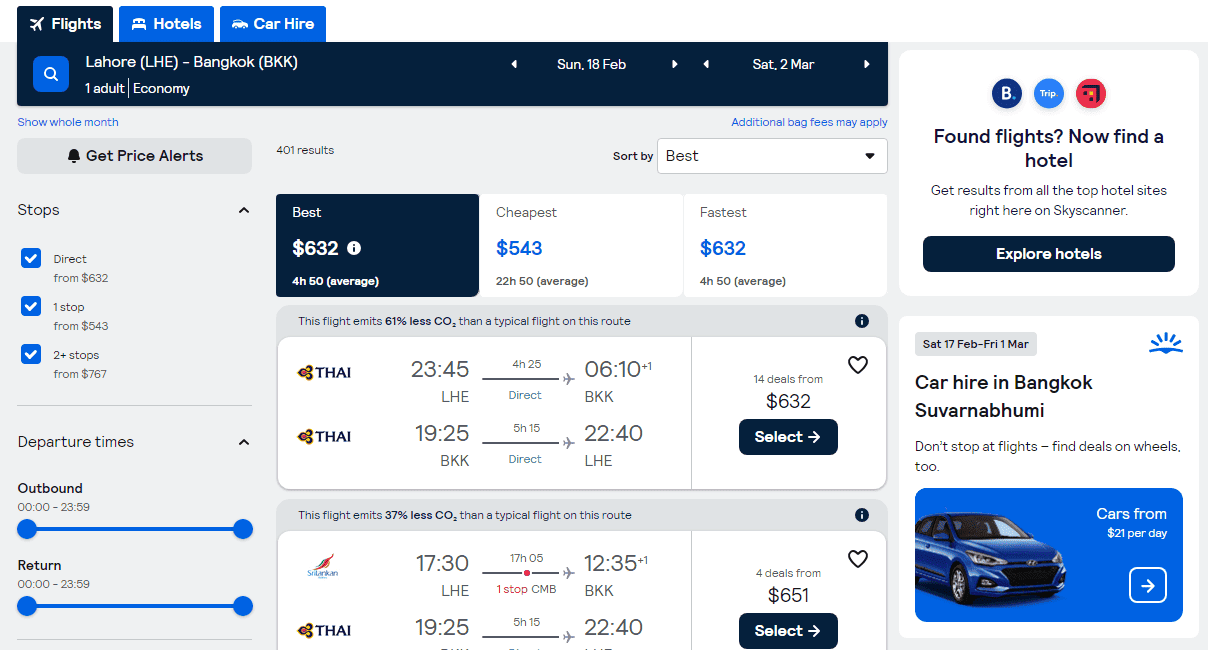Click the info icon beside $632 Best price
1208x650 pixels.
354,248
